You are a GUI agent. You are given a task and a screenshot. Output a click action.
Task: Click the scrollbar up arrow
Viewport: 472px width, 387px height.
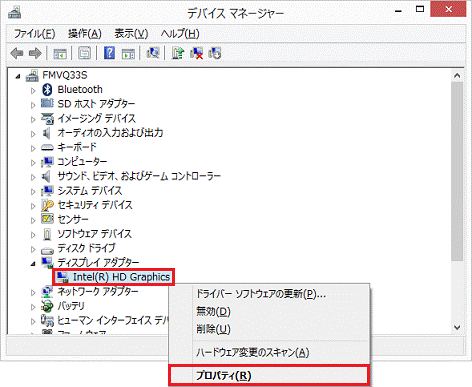coord(457,76)
